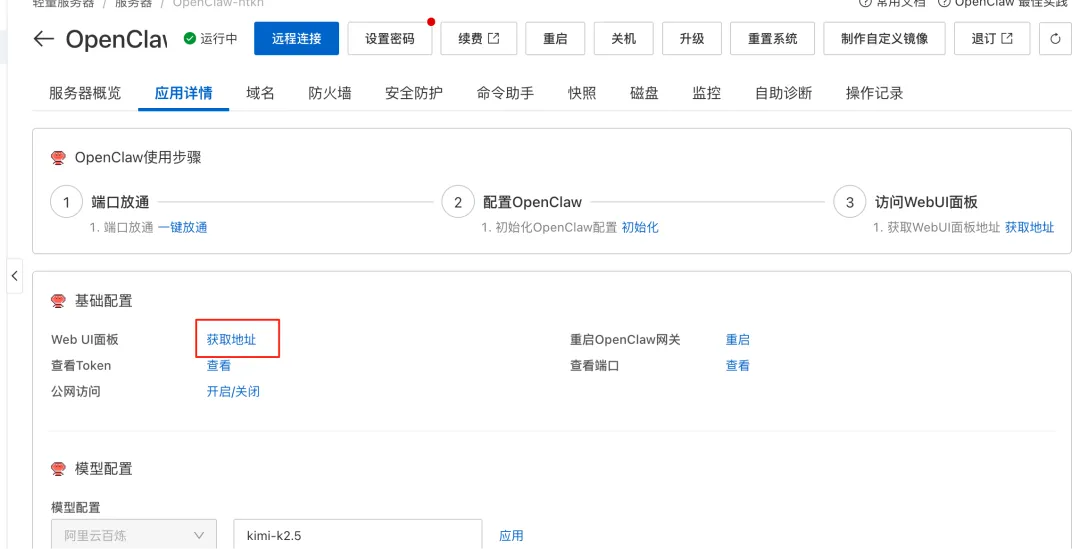Open the 自助诊断 tab
1080x549 pixels.
click(783, 93)
